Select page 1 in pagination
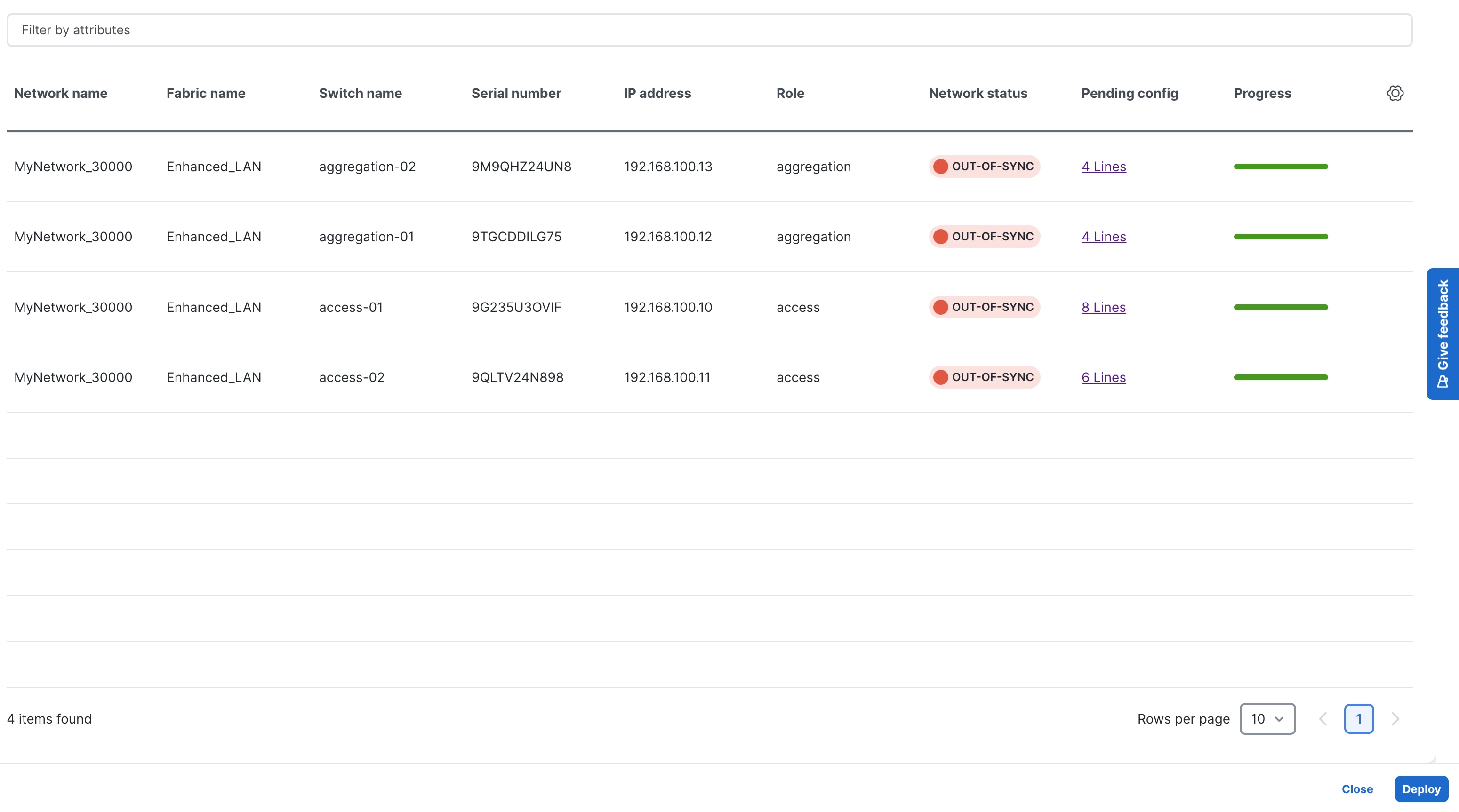This screenshot has height=812, width=1459. pyautogui.click(x=1359, y=718)
